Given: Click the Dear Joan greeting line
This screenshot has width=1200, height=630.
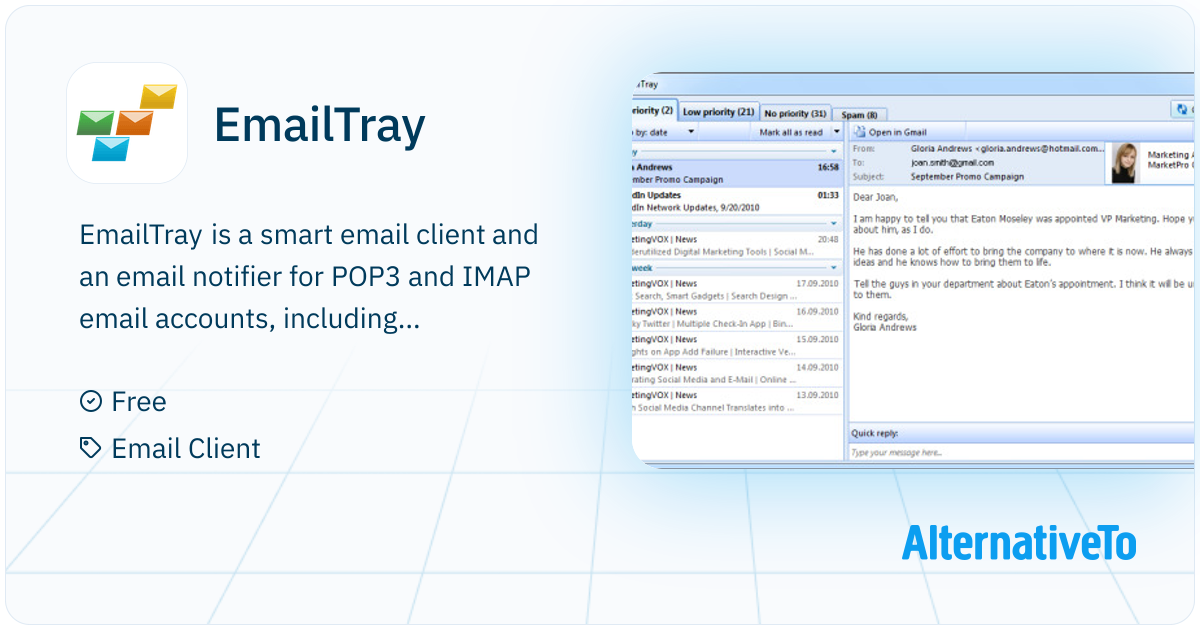Looking at the screenshot, I should click(x=877, y=197).
